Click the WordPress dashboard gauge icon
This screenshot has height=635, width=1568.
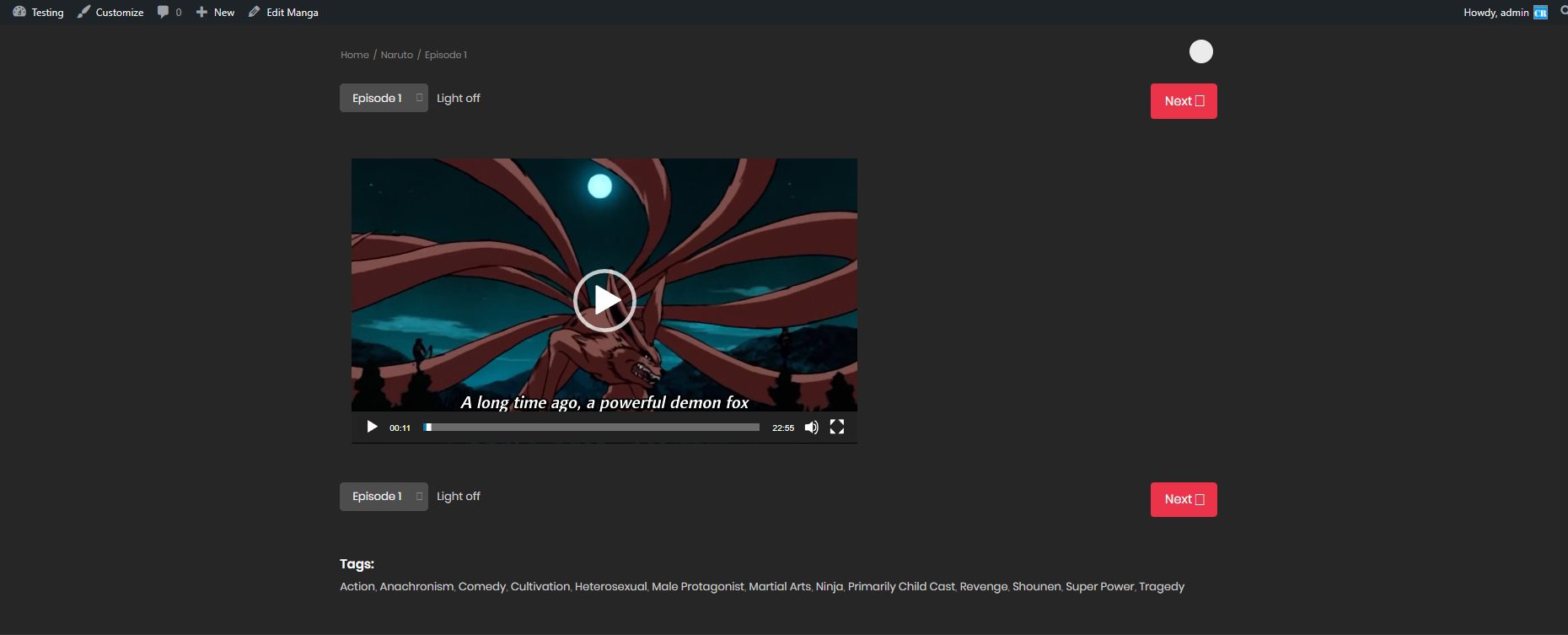click(19, 12)
